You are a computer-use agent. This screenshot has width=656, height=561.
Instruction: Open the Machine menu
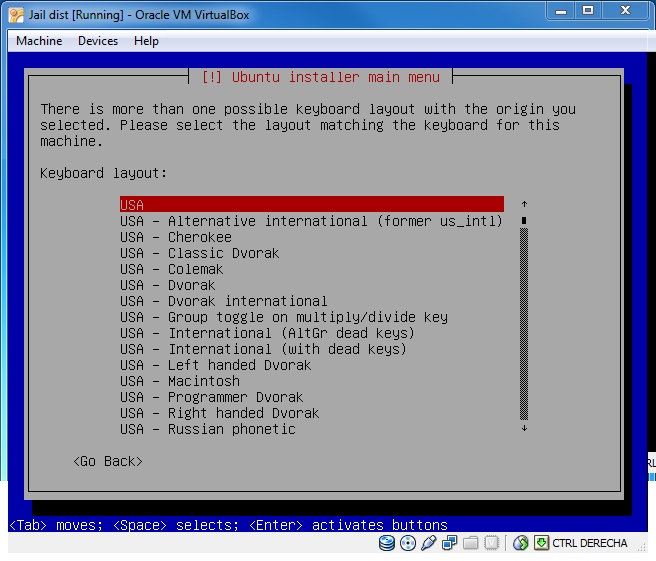(39, 41)
